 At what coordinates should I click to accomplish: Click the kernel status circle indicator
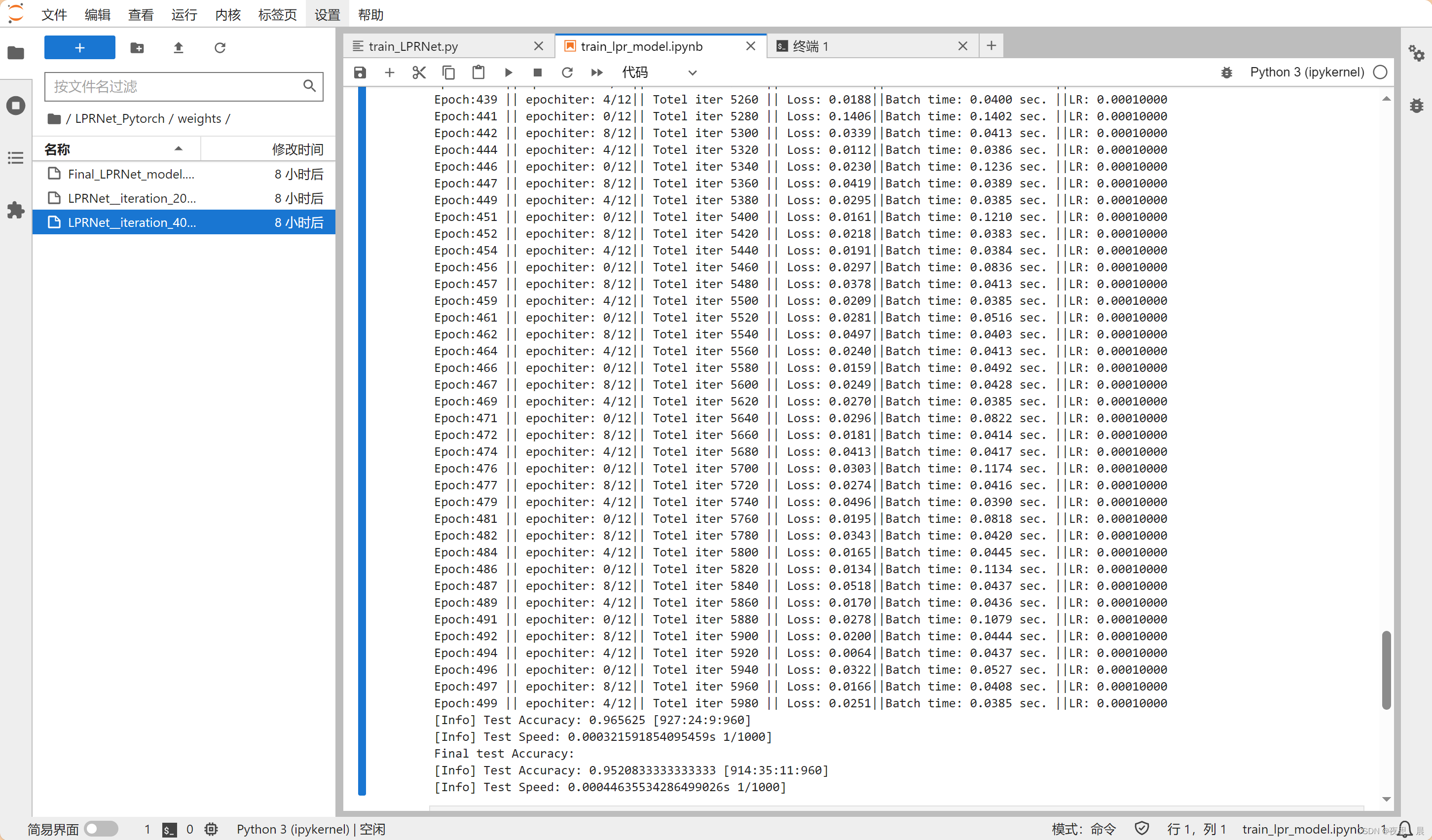1380,72
